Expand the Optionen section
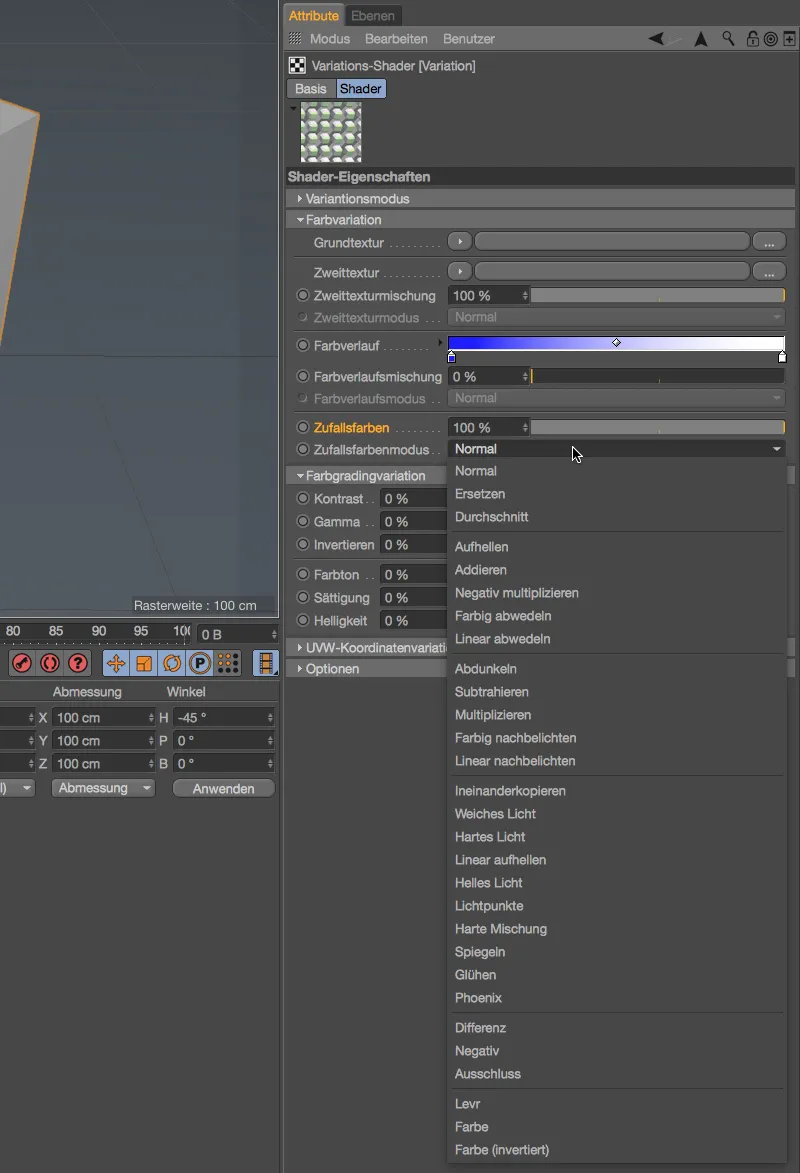 (299, 669)
